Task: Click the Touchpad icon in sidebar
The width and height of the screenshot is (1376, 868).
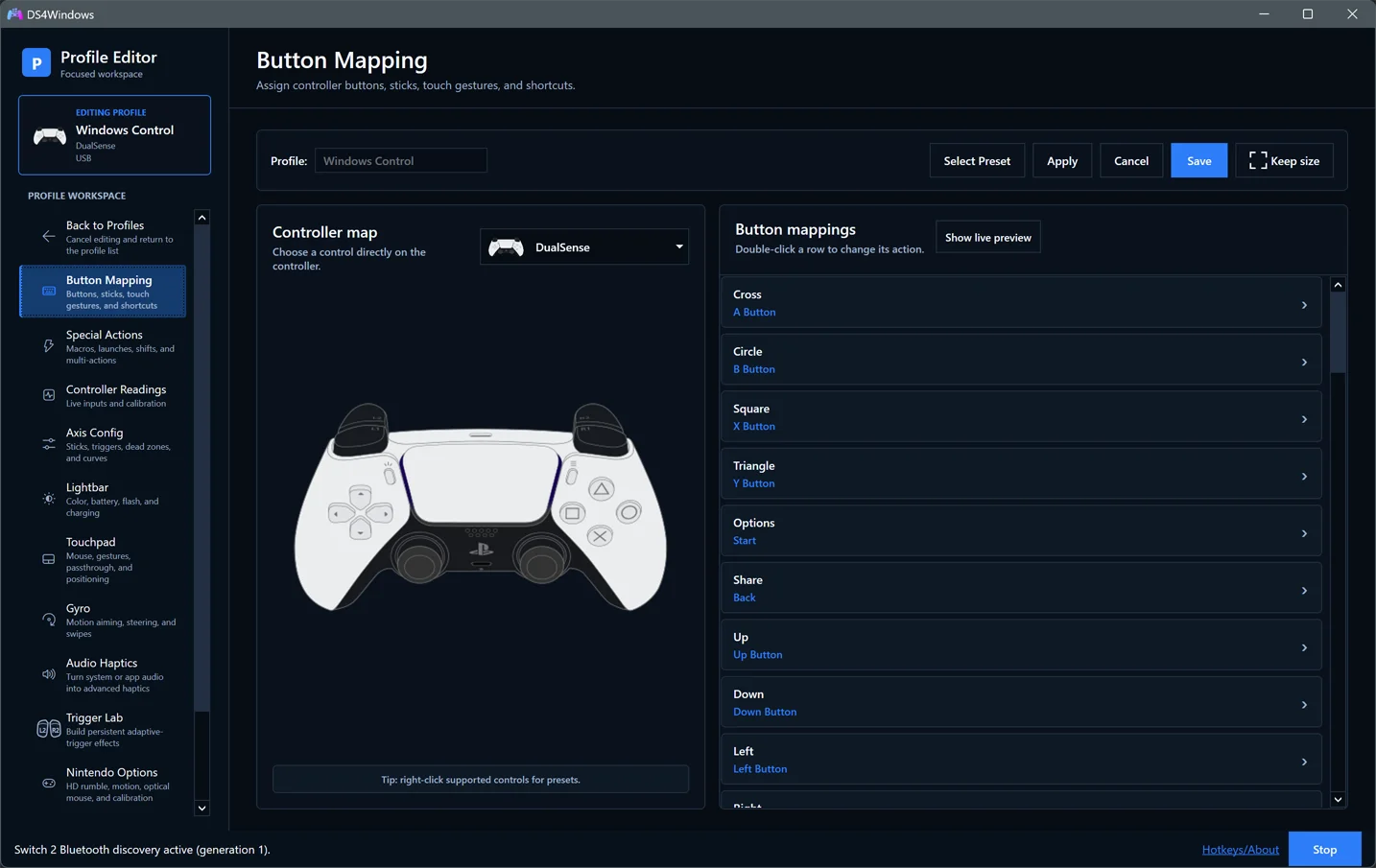Action: point(49,559)
